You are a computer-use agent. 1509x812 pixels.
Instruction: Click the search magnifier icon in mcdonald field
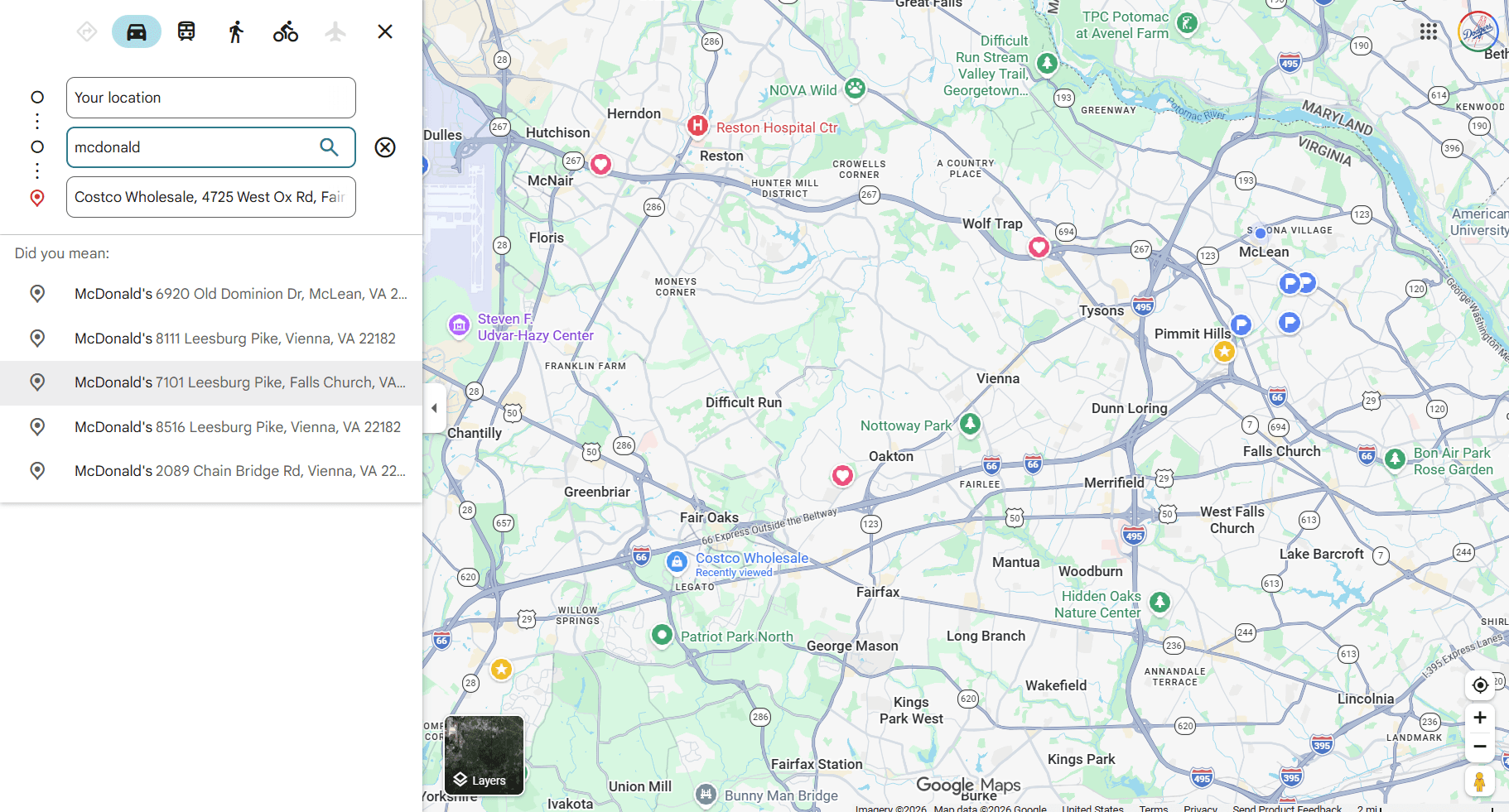[329, 147]
